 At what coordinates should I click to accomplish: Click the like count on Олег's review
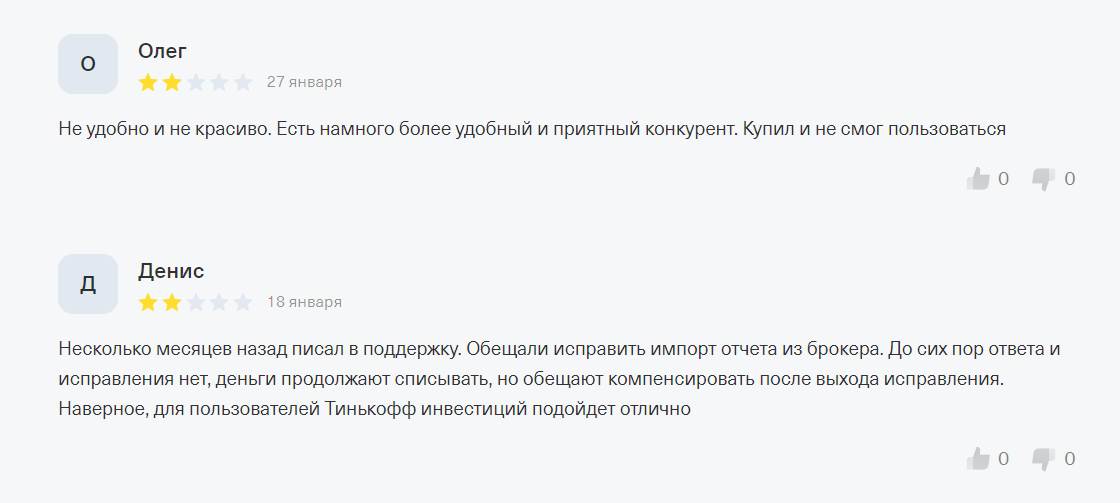[x=1003, y=179]
